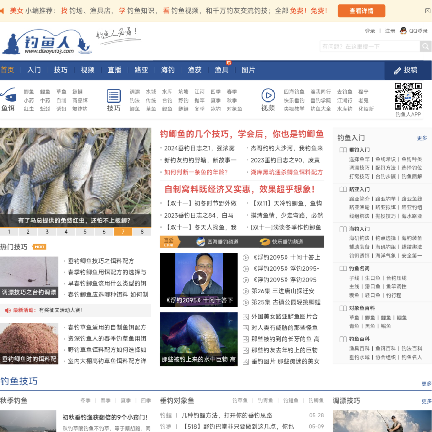Open the giant underwater fish thumbnail
The height and width of the screenshot is (432, 432).
click(x=199, y=339)
